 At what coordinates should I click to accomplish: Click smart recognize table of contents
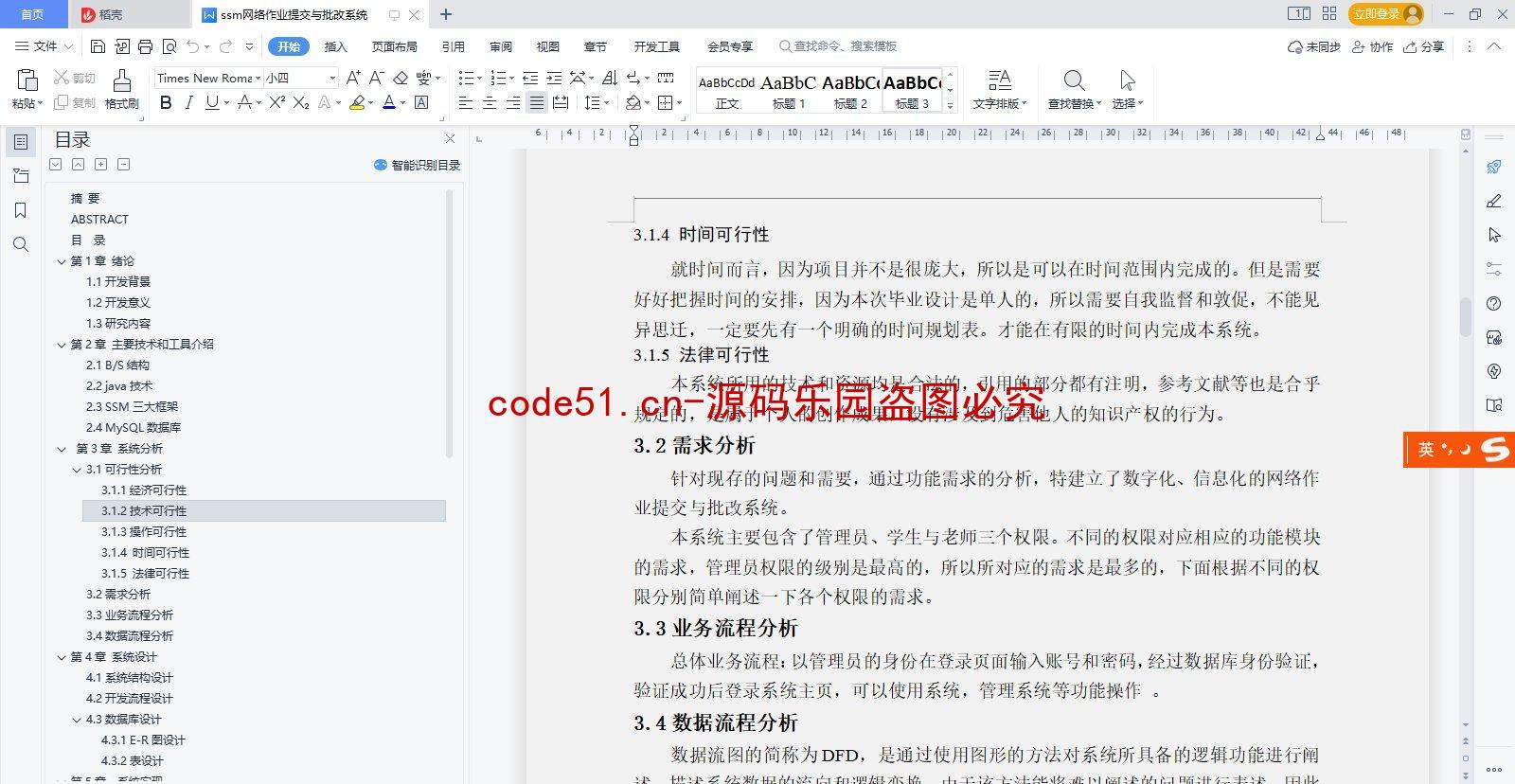pyautogui.click(x=417, y=165)
